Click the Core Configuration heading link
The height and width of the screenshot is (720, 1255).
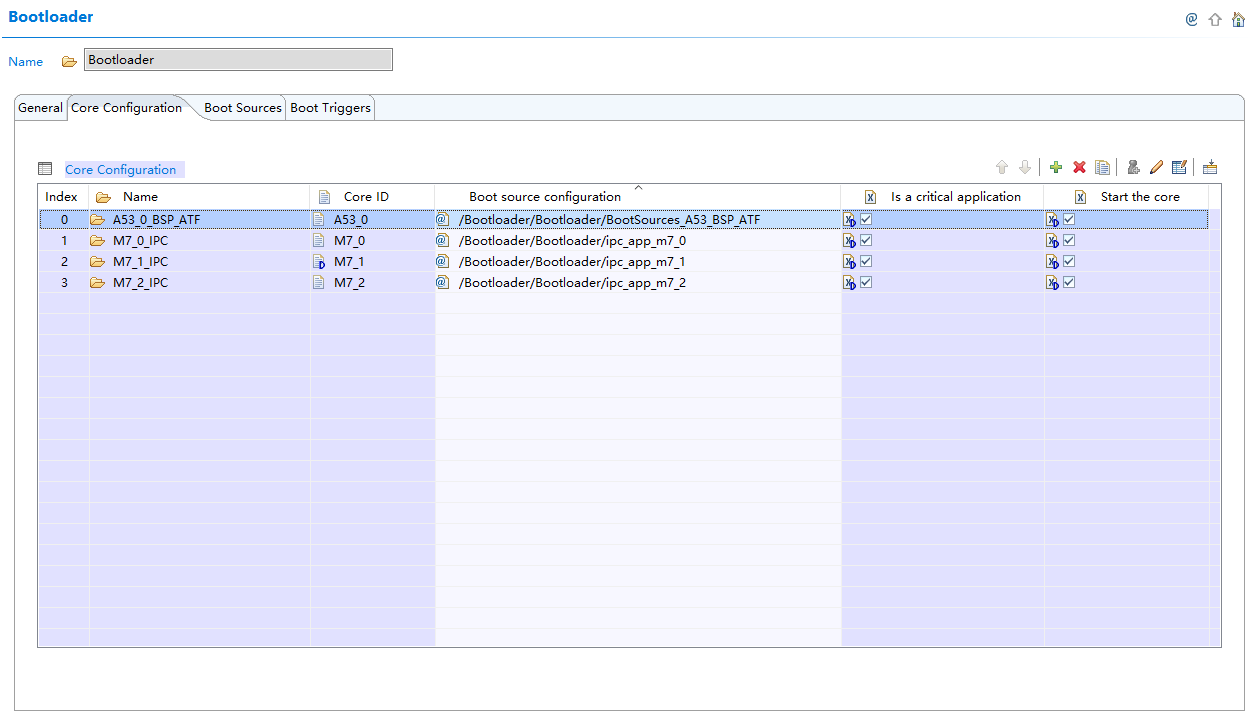121,169
